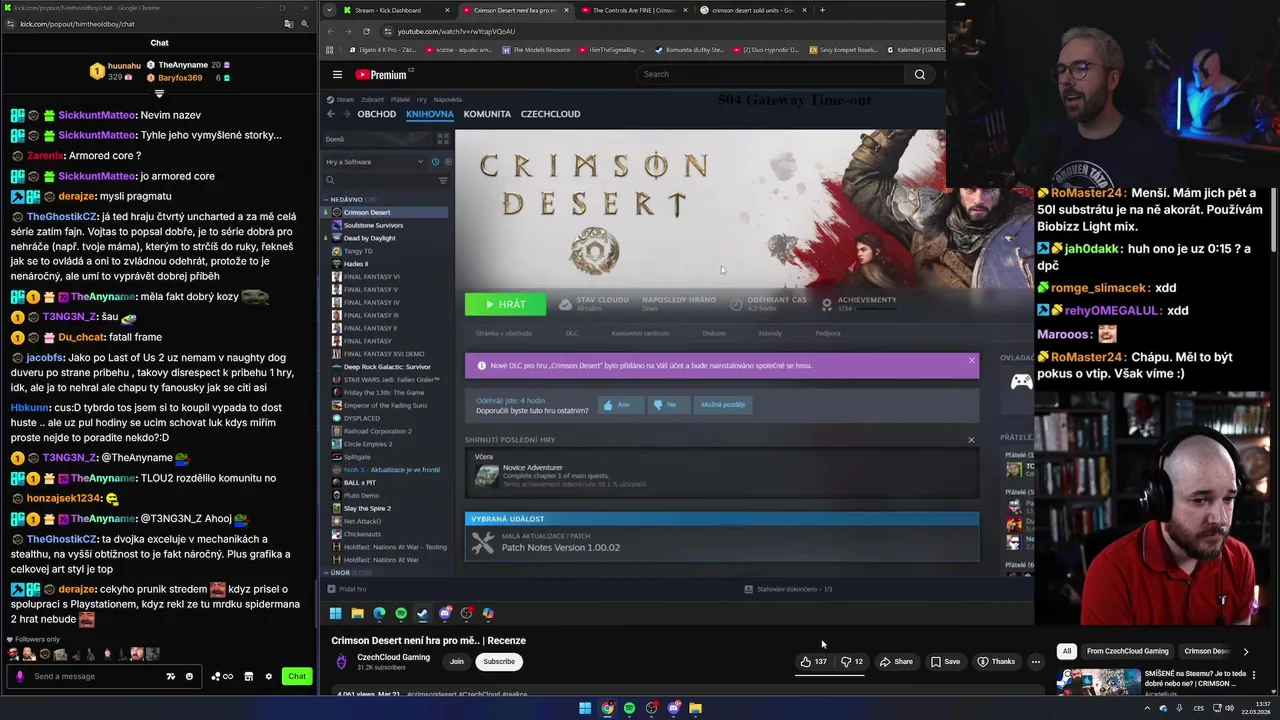
Task: Open Kick chat settings gear
Action: (268, 676)
